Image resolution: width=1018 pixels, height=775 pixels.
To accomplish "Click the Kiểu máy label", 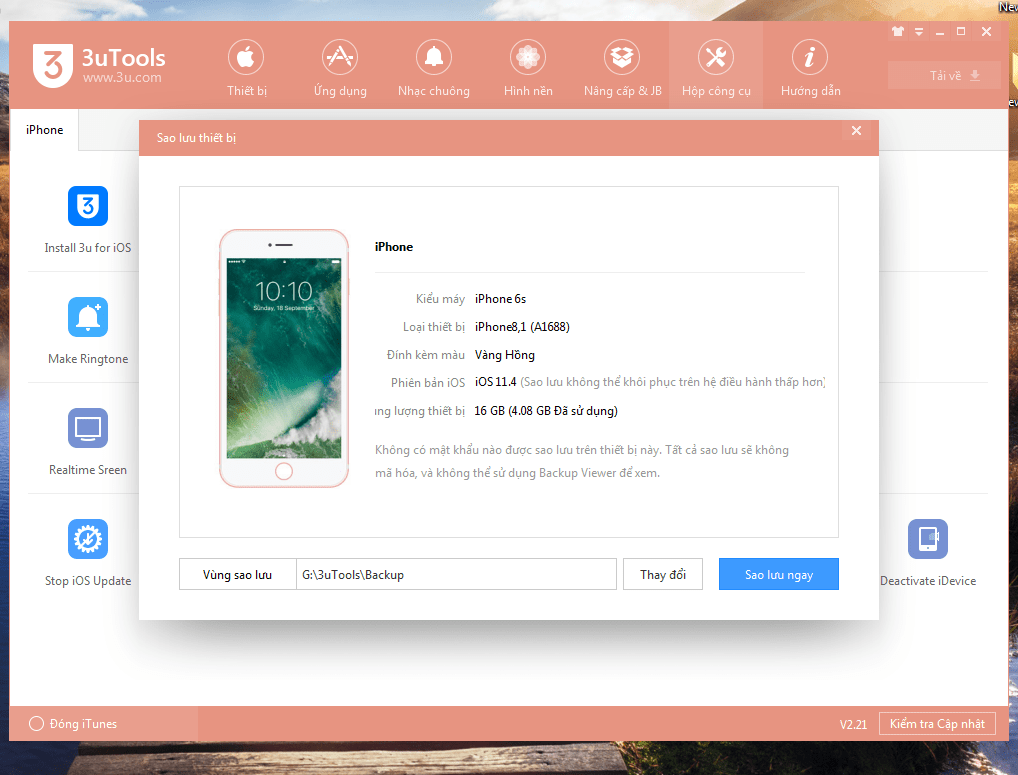I will (x=440, y=299).
